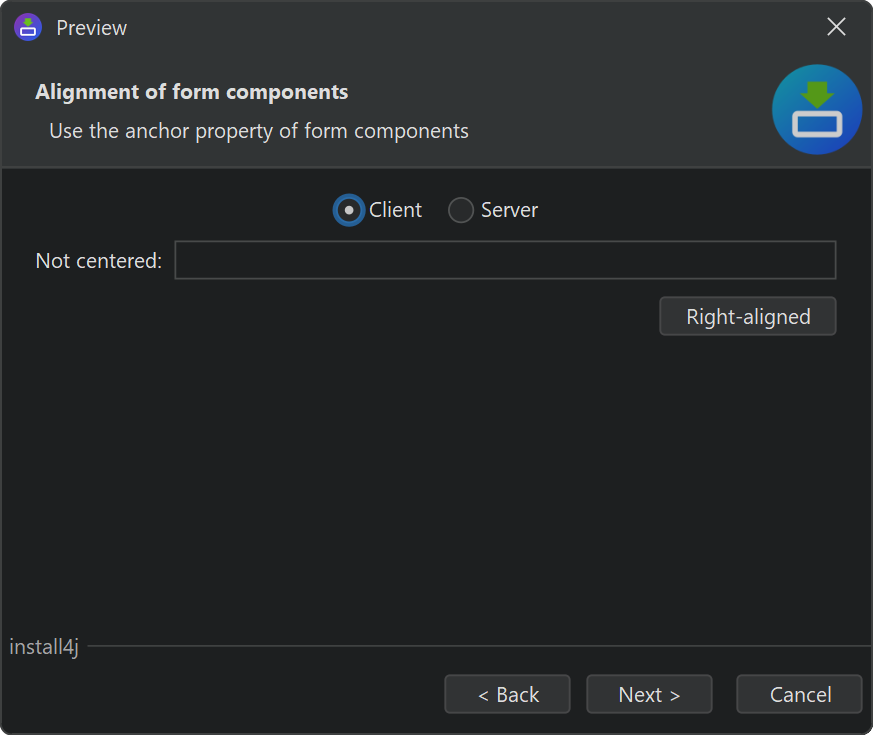Click the "Client" option label text
Screen dimensions: 873x735
click(x=395, y=210)
